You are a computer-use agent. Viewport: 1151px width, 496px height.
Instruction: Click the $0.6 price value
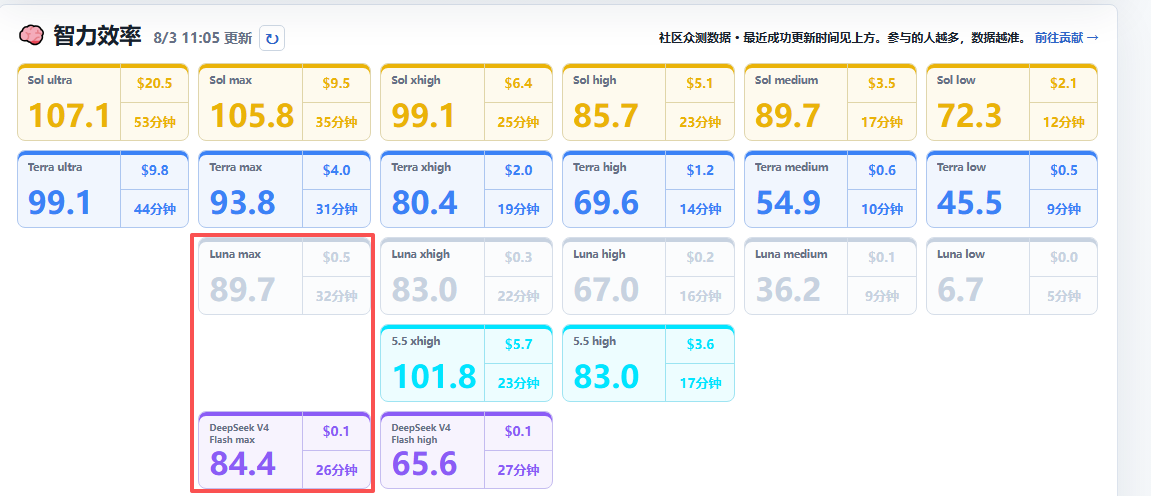(882, 170)
